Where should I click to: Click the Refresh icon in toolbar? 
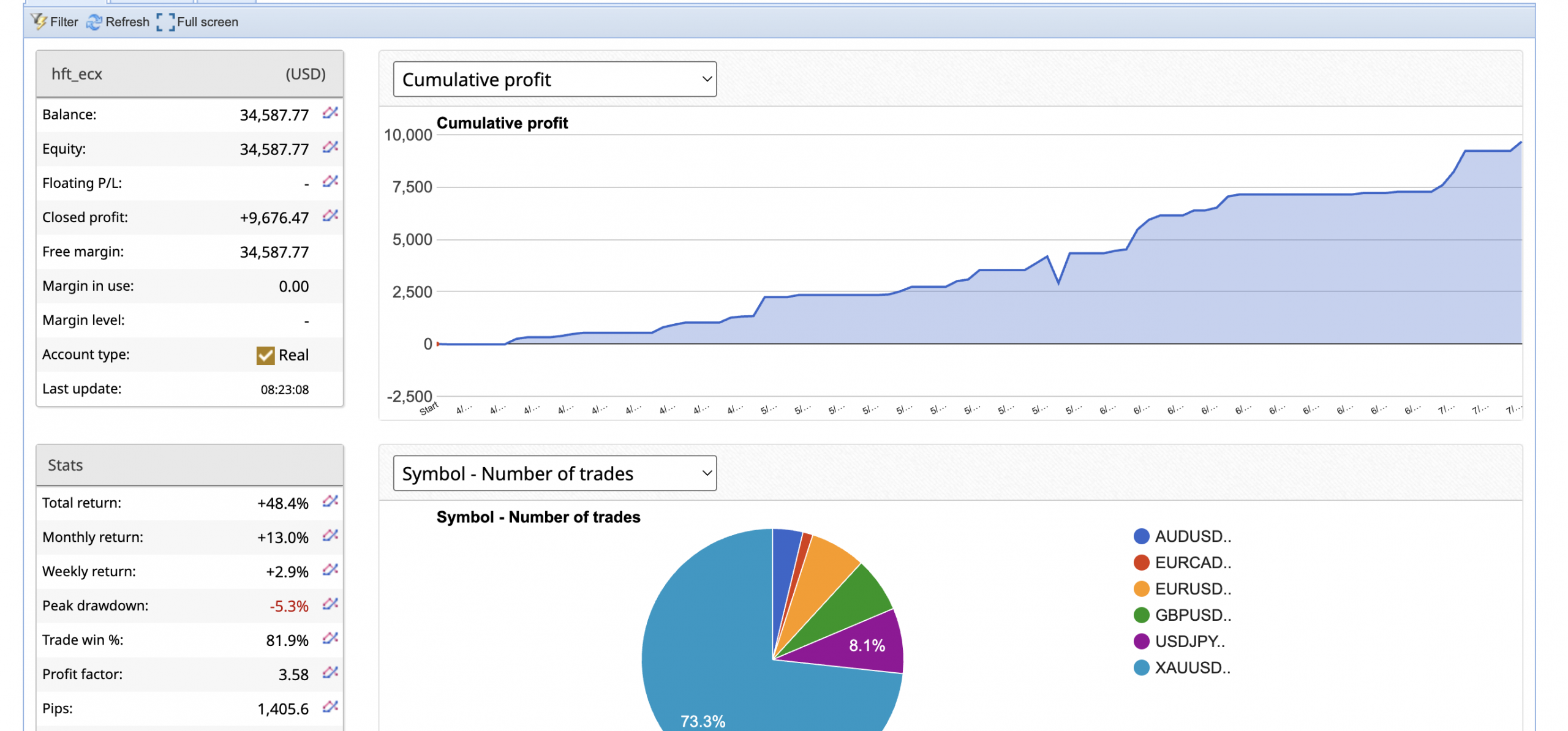[x=94, y=22]
